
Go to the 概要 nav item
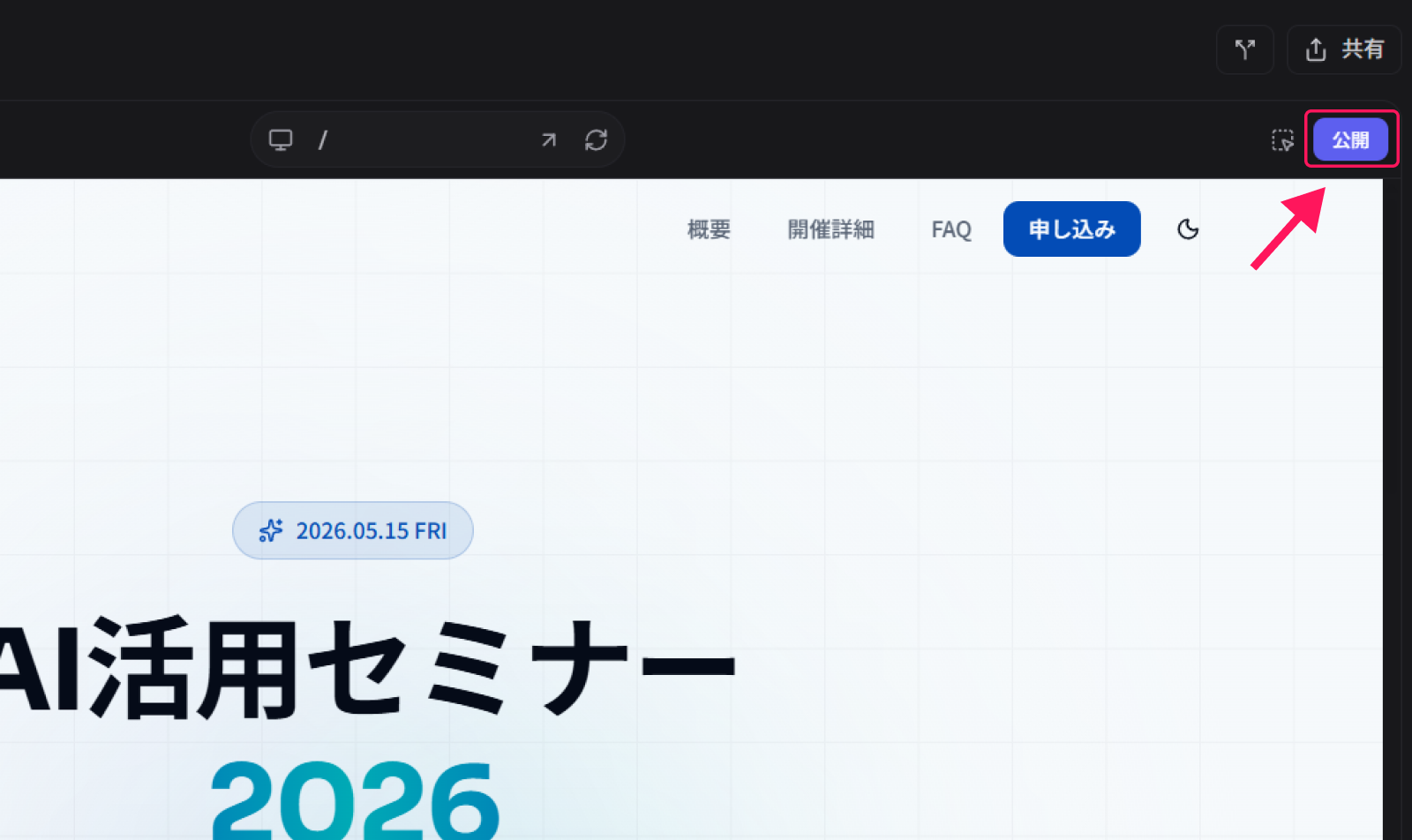pos(709,229)
